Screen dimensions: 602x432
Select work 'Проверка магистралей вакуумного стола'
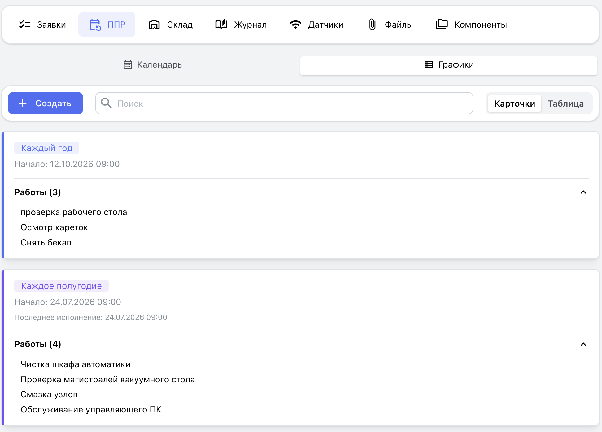tap(108, 379)
